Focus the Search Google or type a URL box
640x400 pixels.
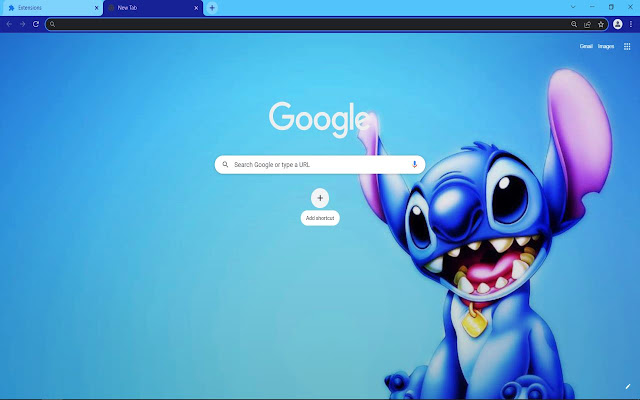click(x=320, y=164)
